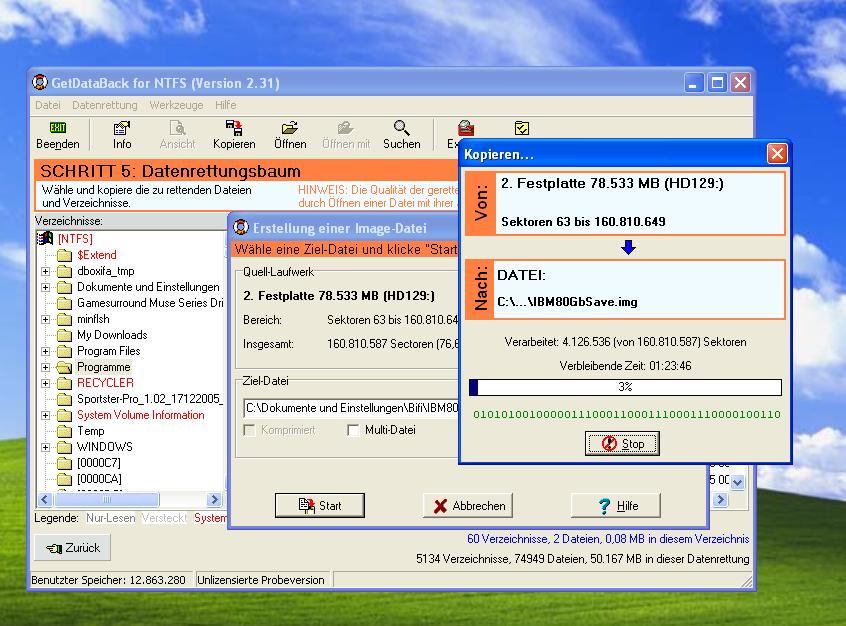The width and height of the screenshot is (846, 626).
Task: Click the Zurück button
Action: coord(73,548)
